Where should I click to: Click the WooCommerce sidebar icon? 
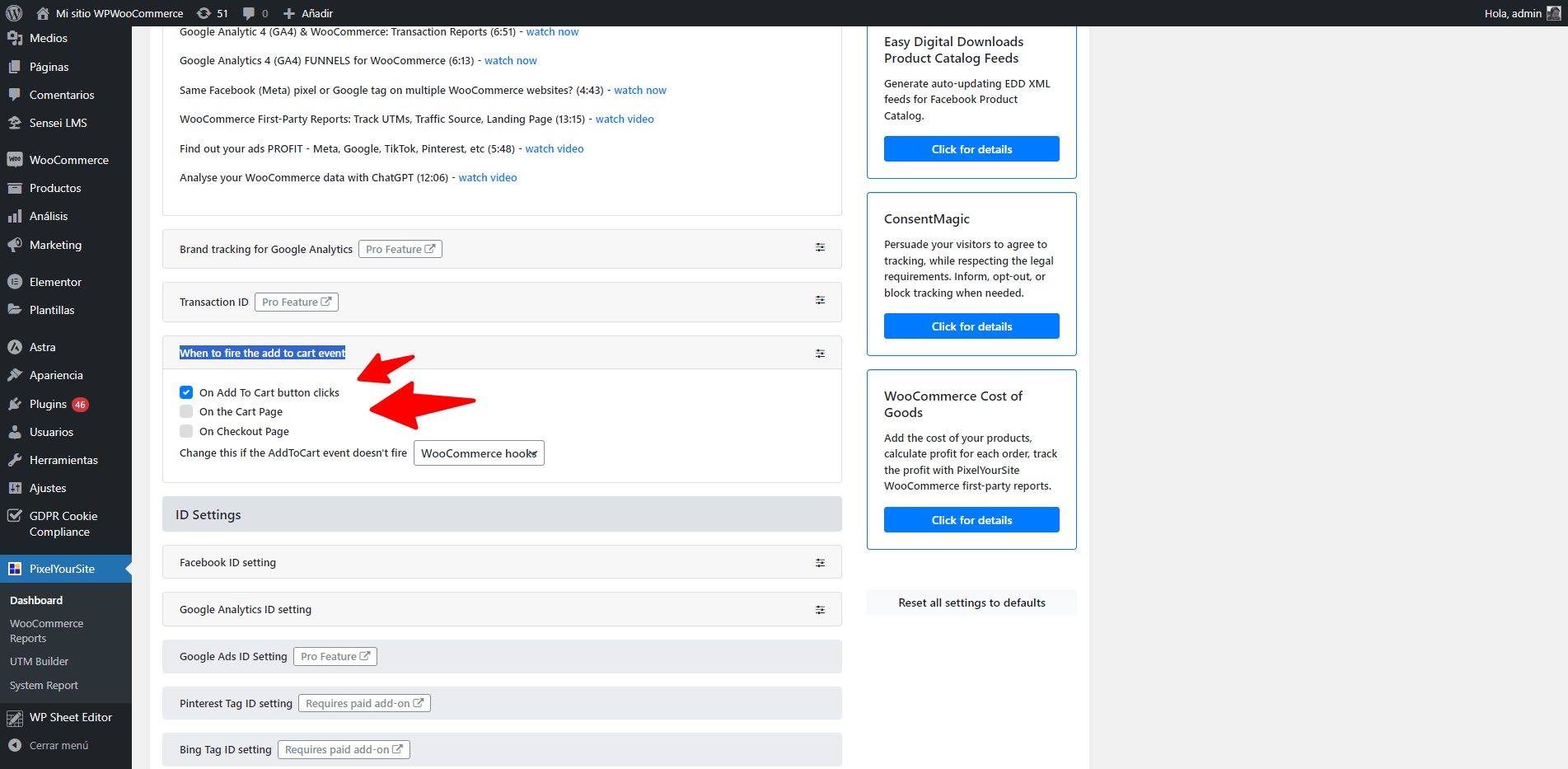pos(15,160)
